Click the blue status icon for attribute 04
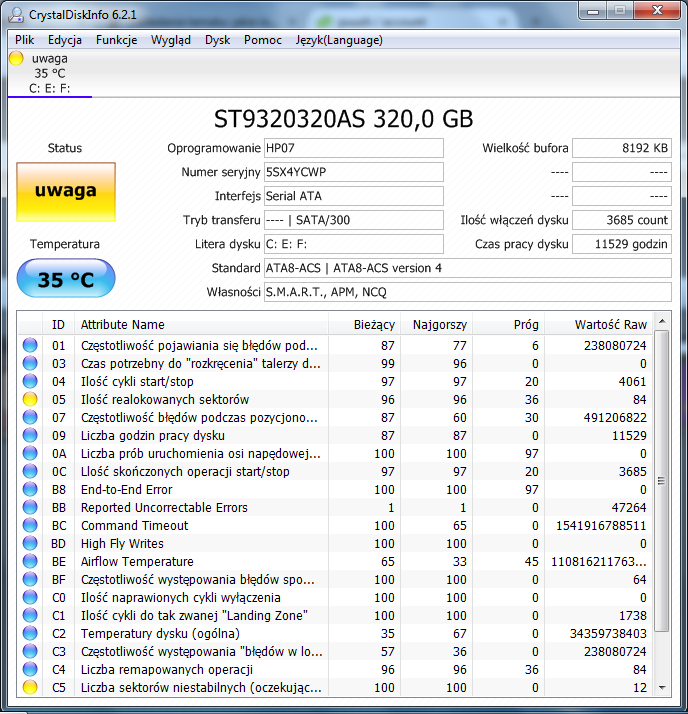This screenshot has height=714, width=688. (x=30, y=381)
